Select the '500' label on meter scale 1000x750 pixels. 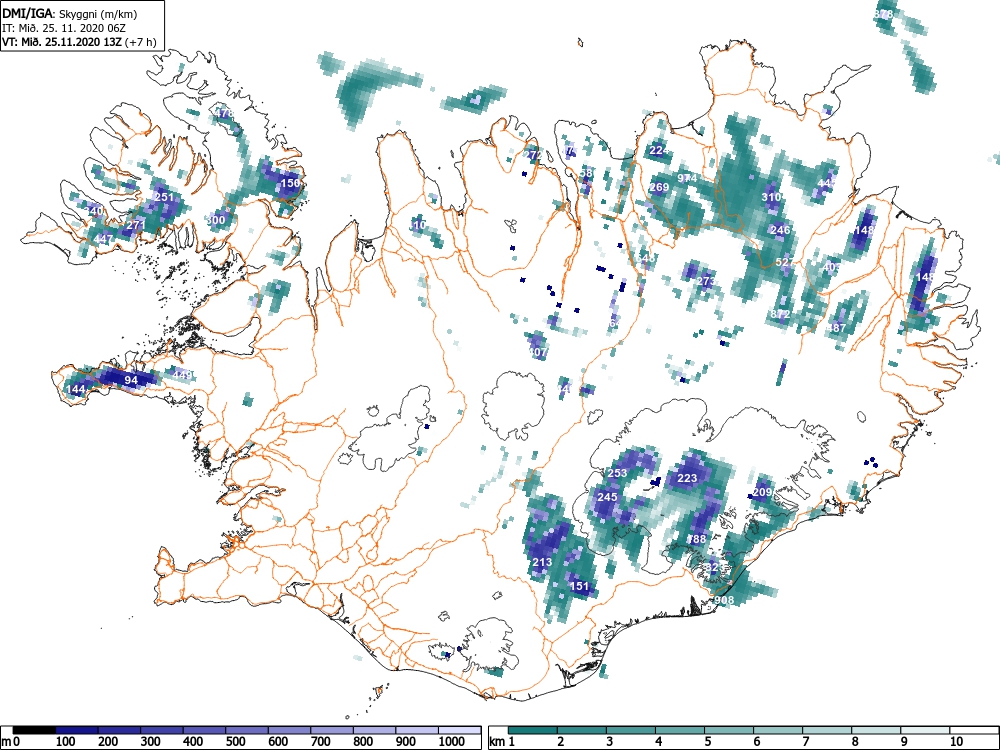235,742
